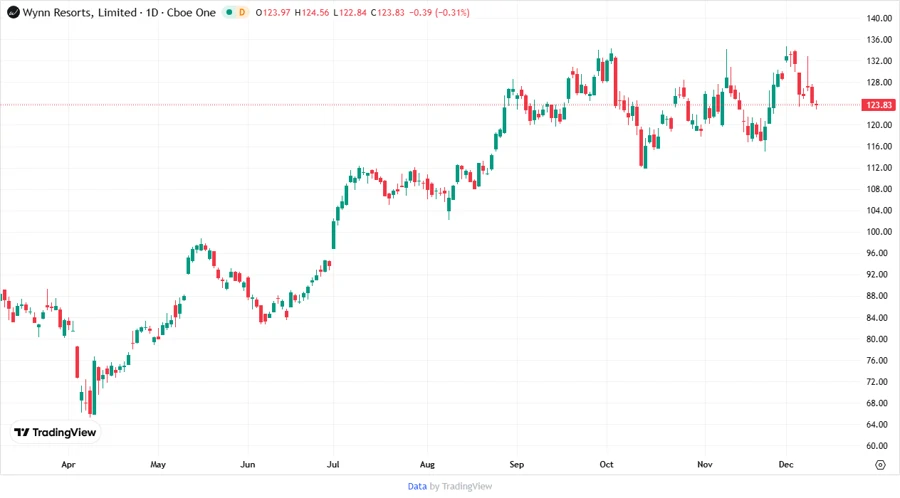The height and width of the screenshot is (498, 900).
Task: Click the 96.00 price axis label
Action: pyautogui.click(x=879, y=253)
